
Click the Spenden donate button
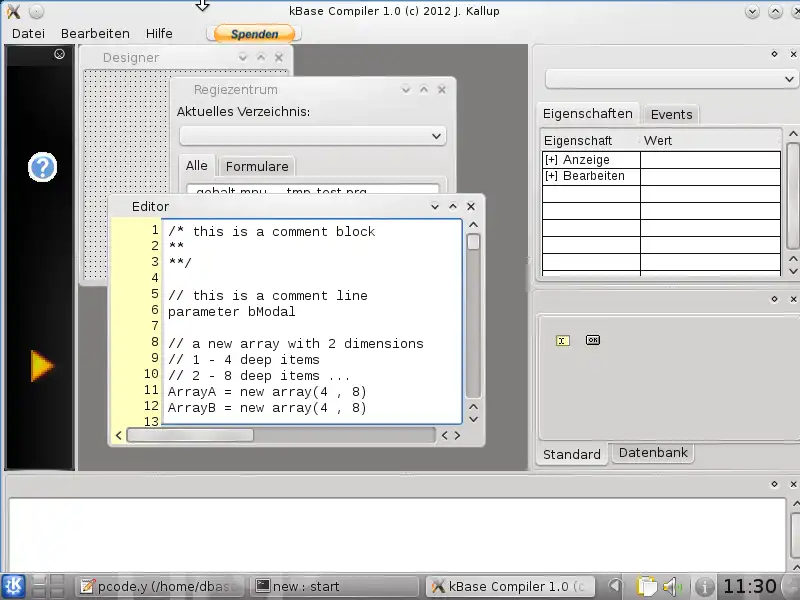tap(254, 34)
